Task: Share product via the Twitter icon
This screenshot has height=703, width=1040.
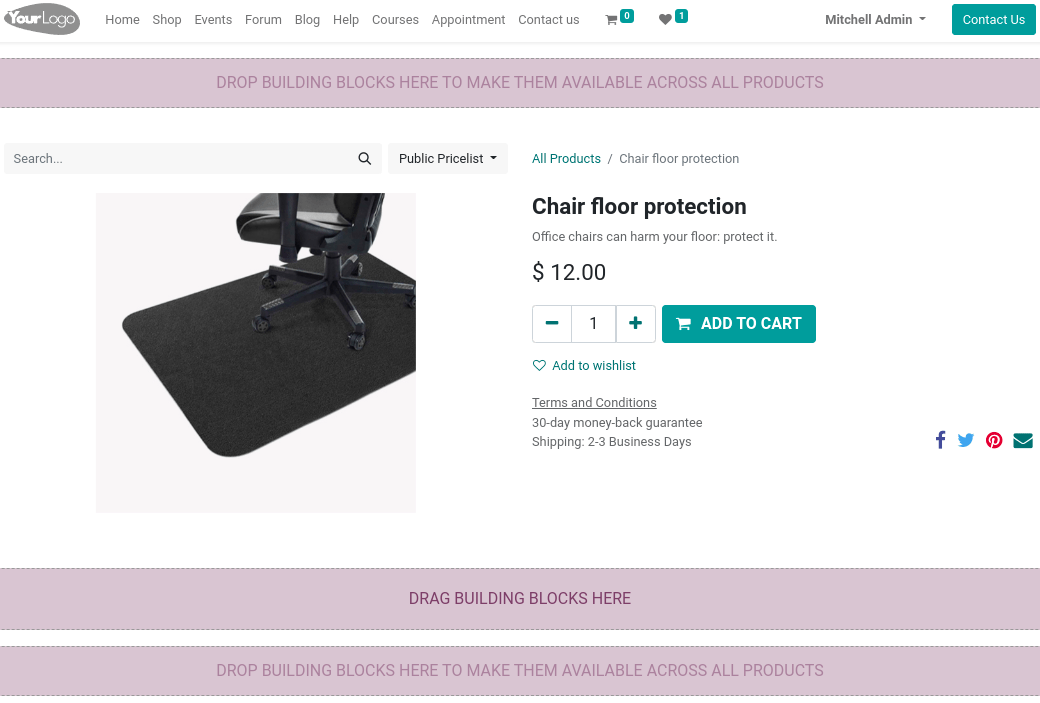Action: point(966,440)
